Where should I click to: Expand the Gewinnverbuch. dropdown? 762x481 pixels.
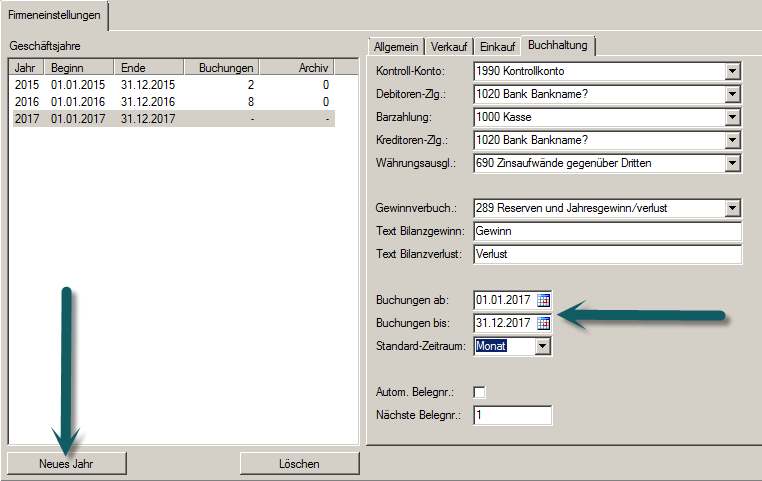point(733,208)
